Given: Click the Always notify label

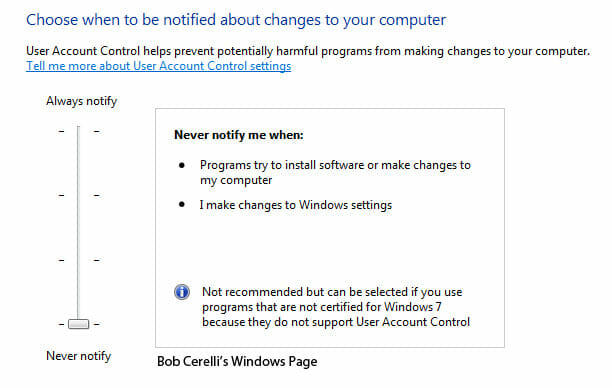Looking at the screenshot, I should point(82,101).
